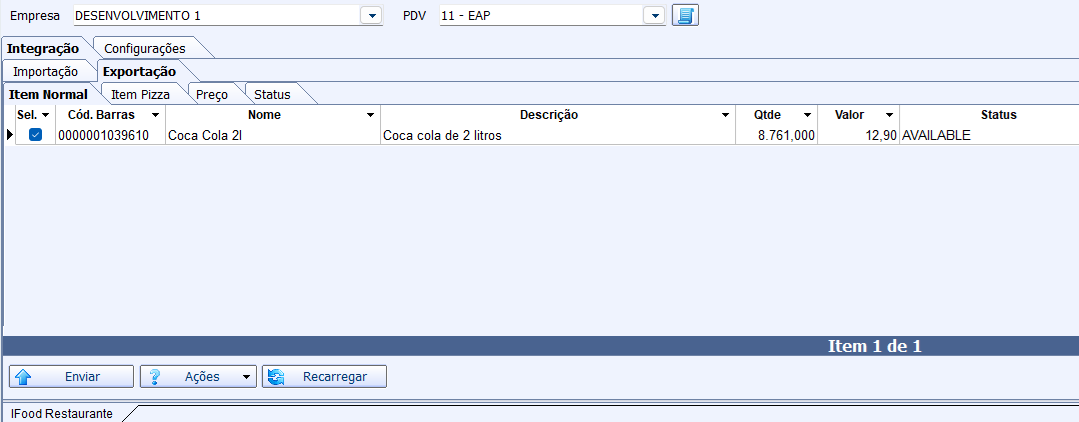
Task: Uncheck the Coca Cola 2l row checkbox
Action: tap(35, 135)
